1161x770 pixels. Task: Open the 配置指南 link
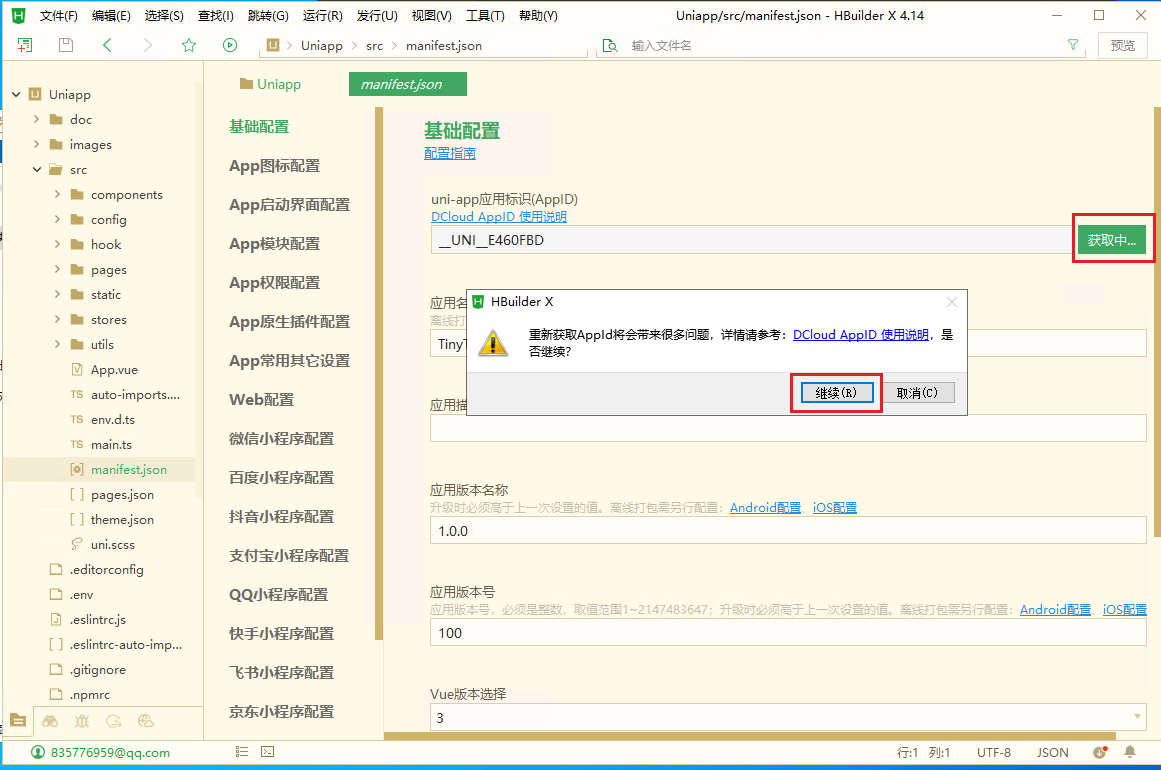pos(449,153)
